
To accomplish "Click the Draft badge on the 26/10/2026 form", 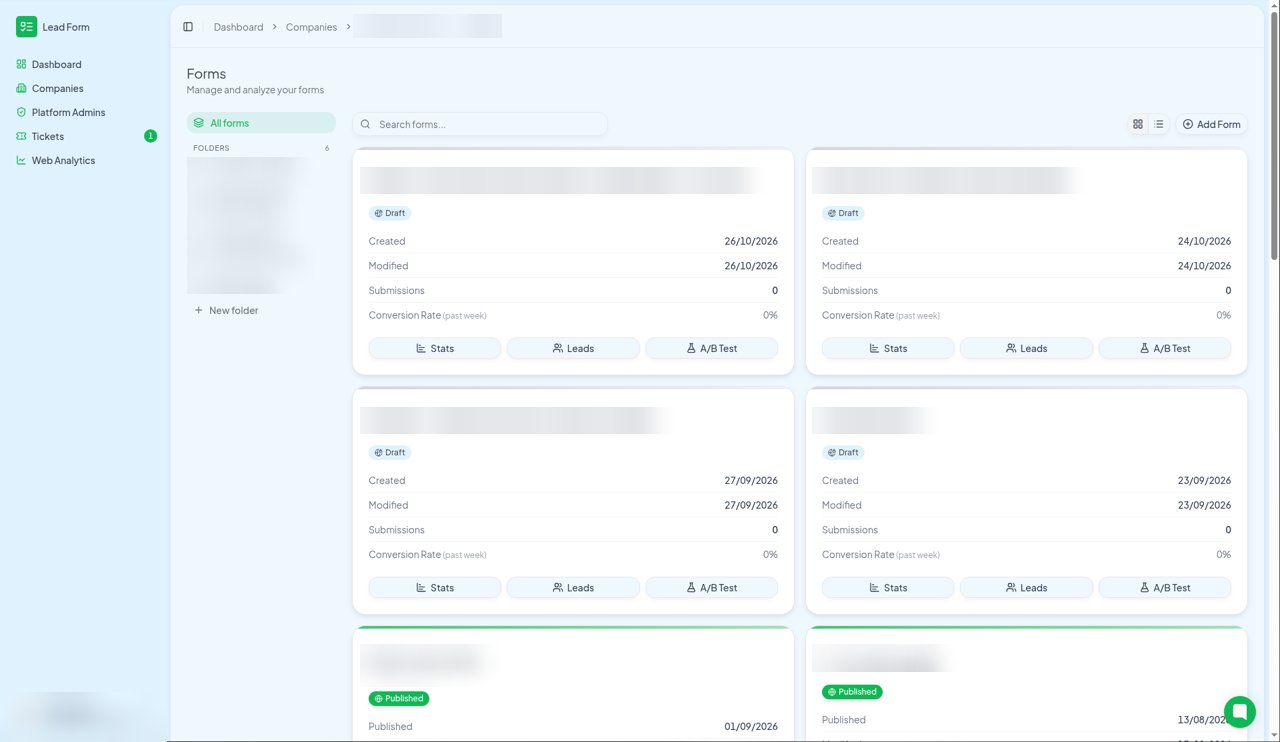I will [x=390, y=213].
